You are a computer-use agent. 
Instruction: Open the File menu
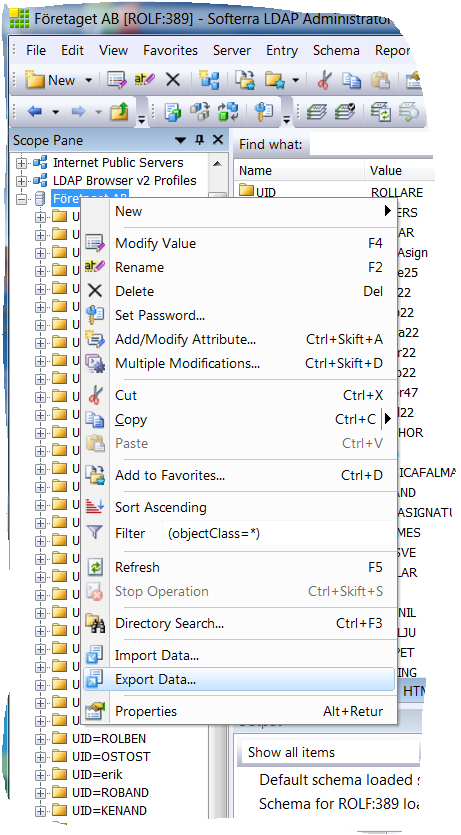(x=36, y=51)
